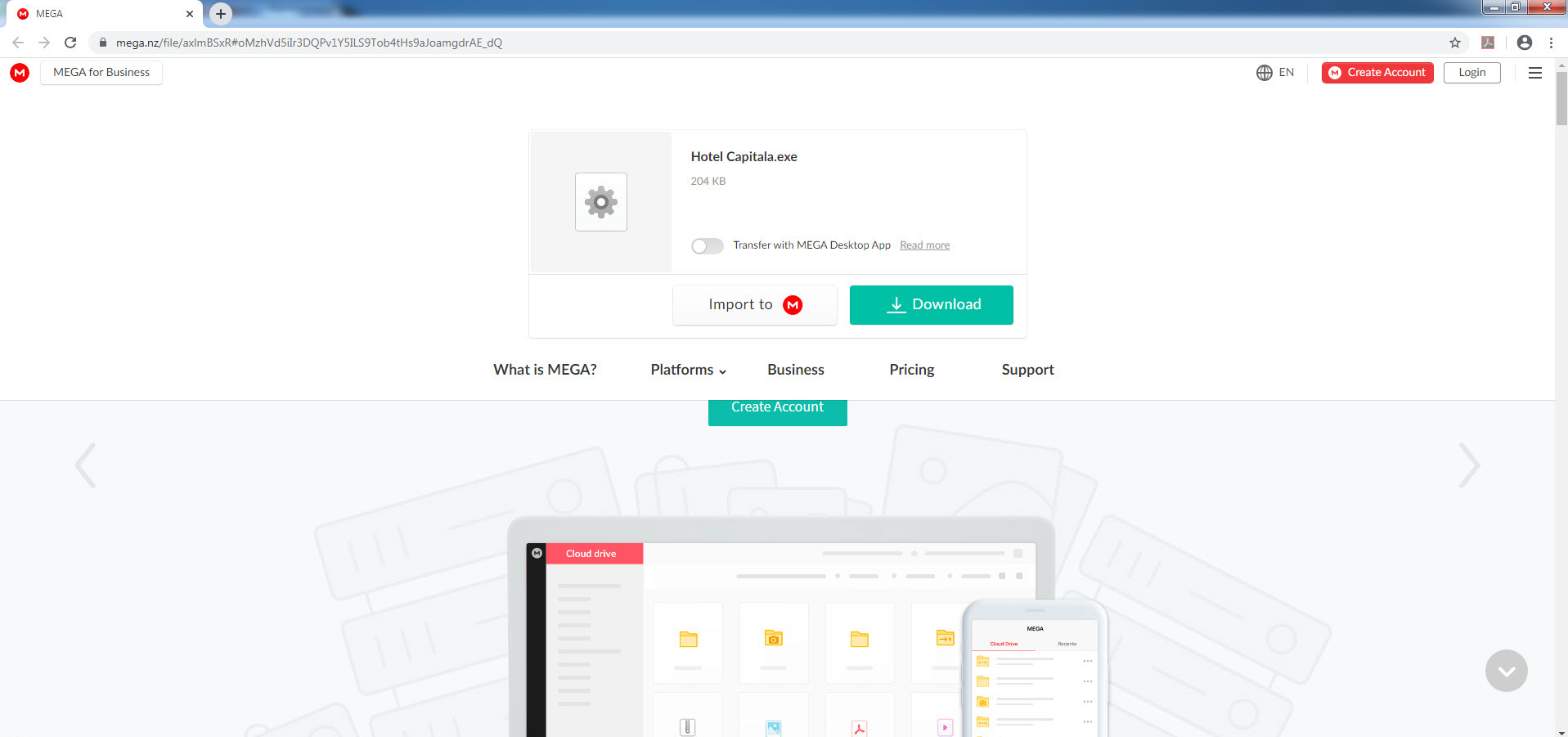Select the MEGA browser tab
The width and height of the screenshot is (1568, 737).
pyautogui.click(x=106, y=14)
